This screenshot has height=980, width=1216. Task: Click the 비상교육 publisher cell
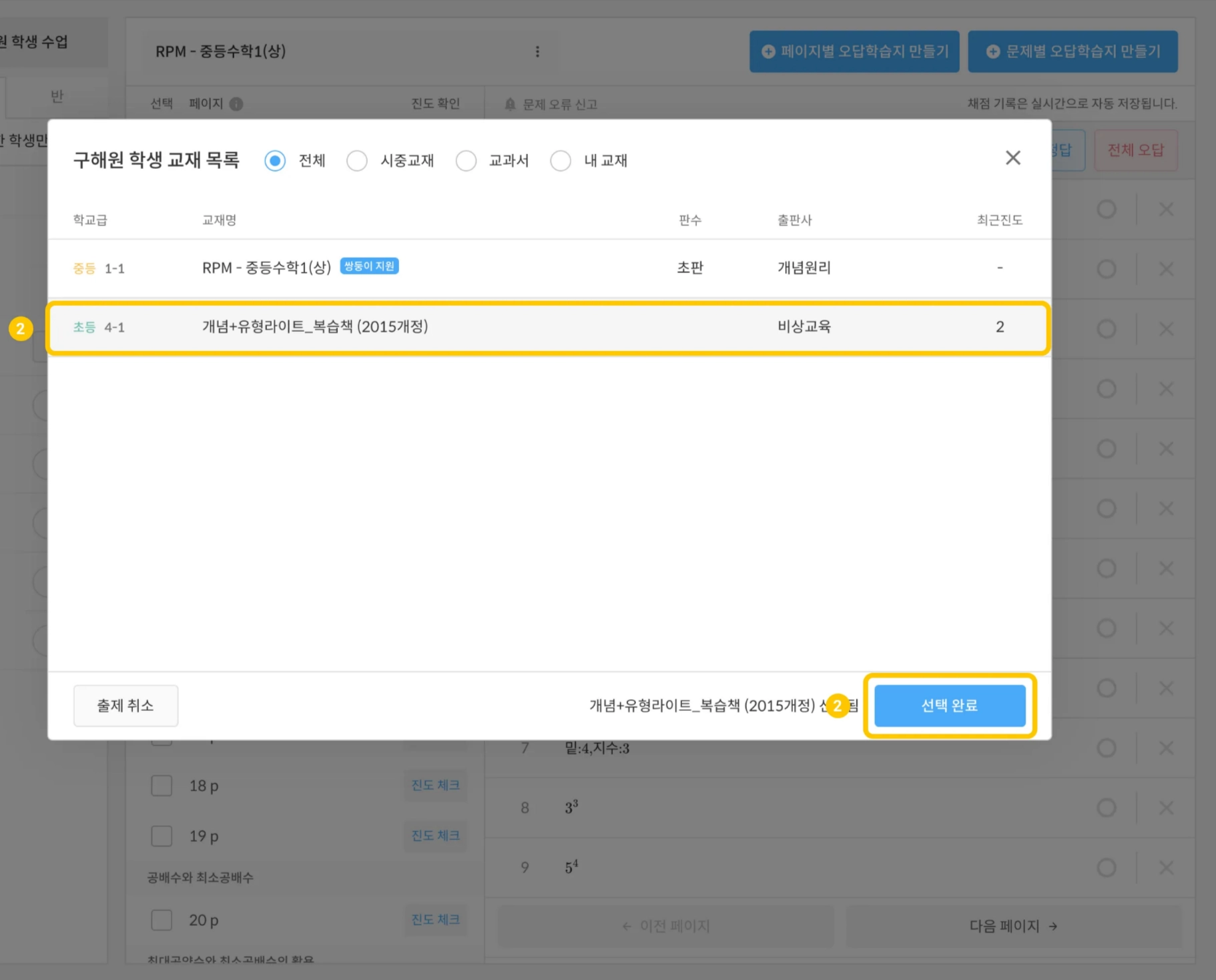[804, 326]
